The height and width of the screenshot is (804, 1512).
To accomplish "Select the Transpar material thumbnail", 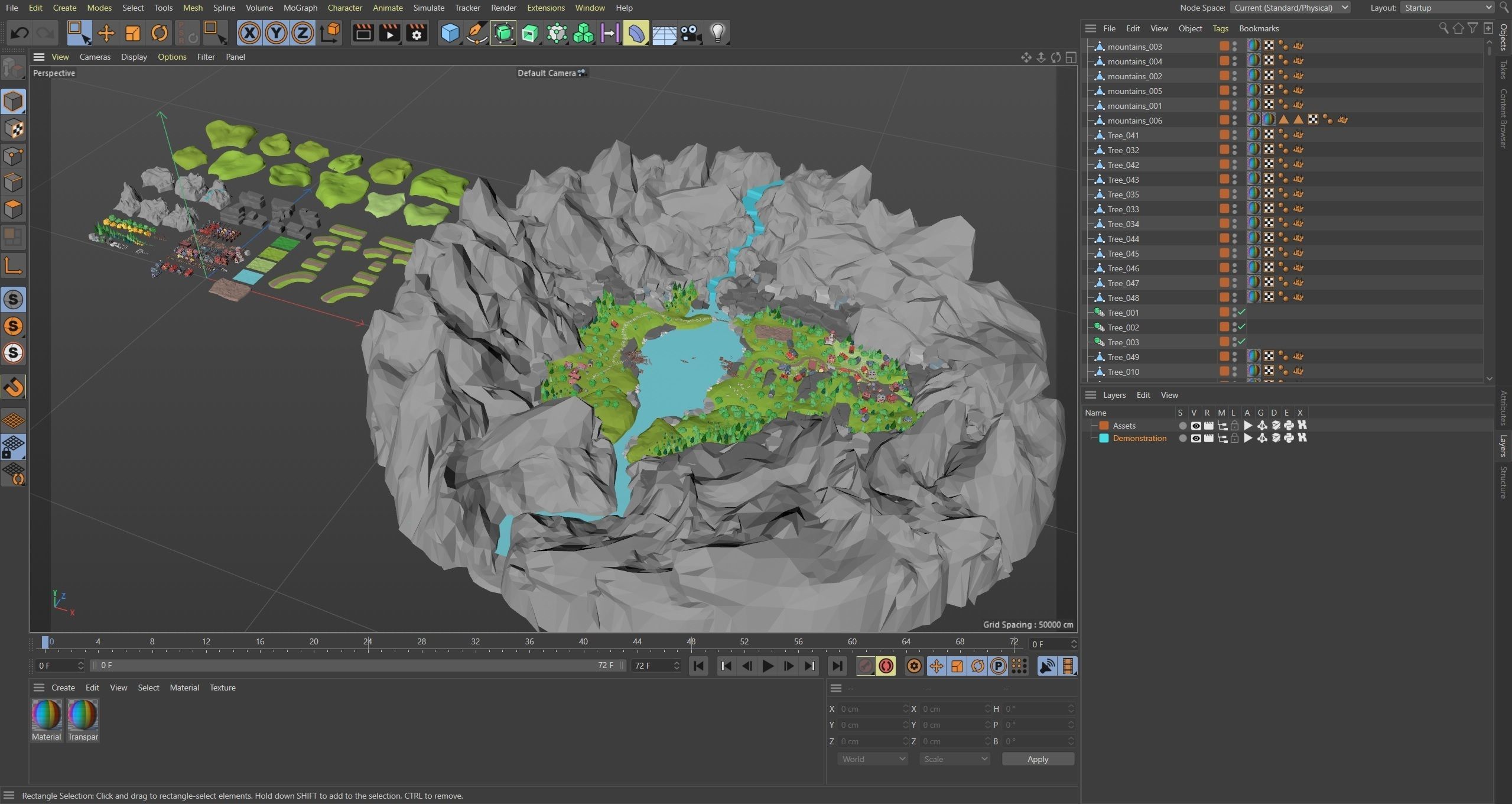I will pos(83,715).
